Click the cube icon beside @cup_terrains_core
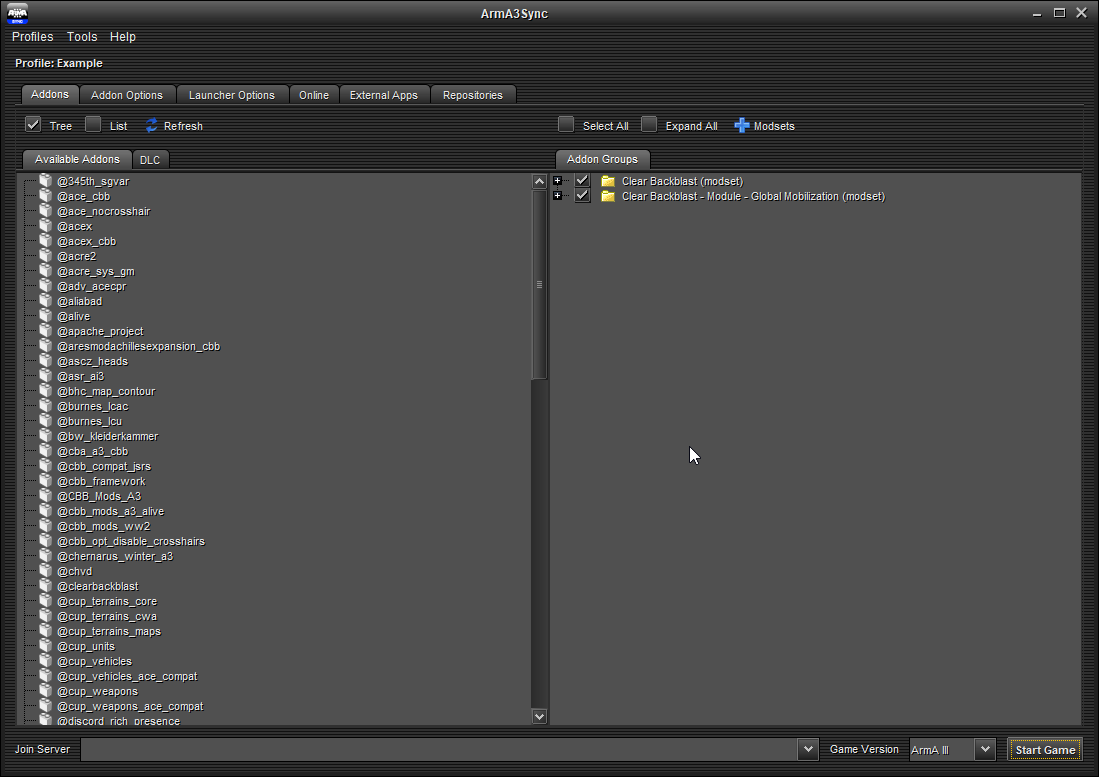 pyautogui.click(x=46, y=601)
